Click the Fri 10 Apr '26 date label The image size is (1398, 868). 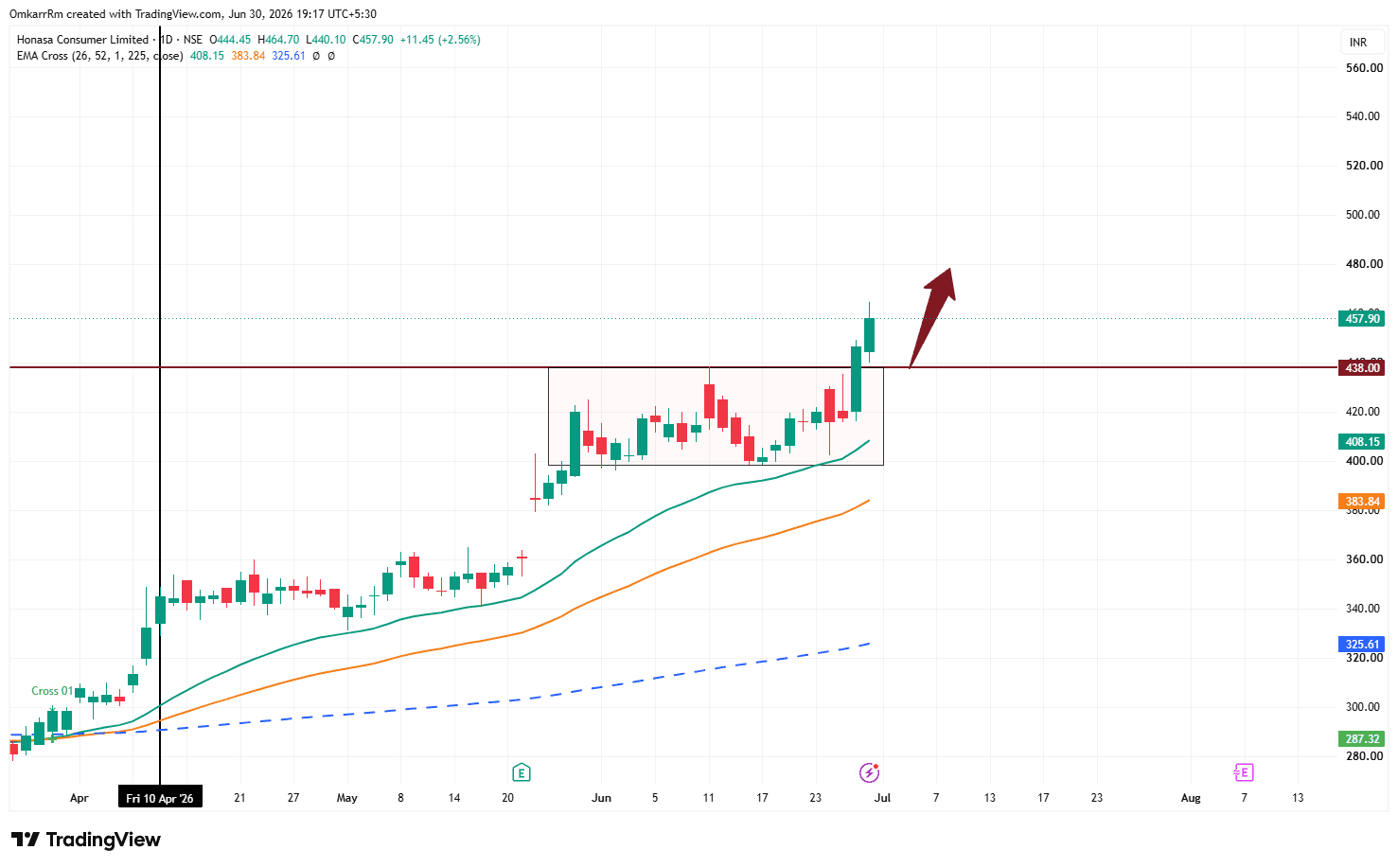(160, 798)
